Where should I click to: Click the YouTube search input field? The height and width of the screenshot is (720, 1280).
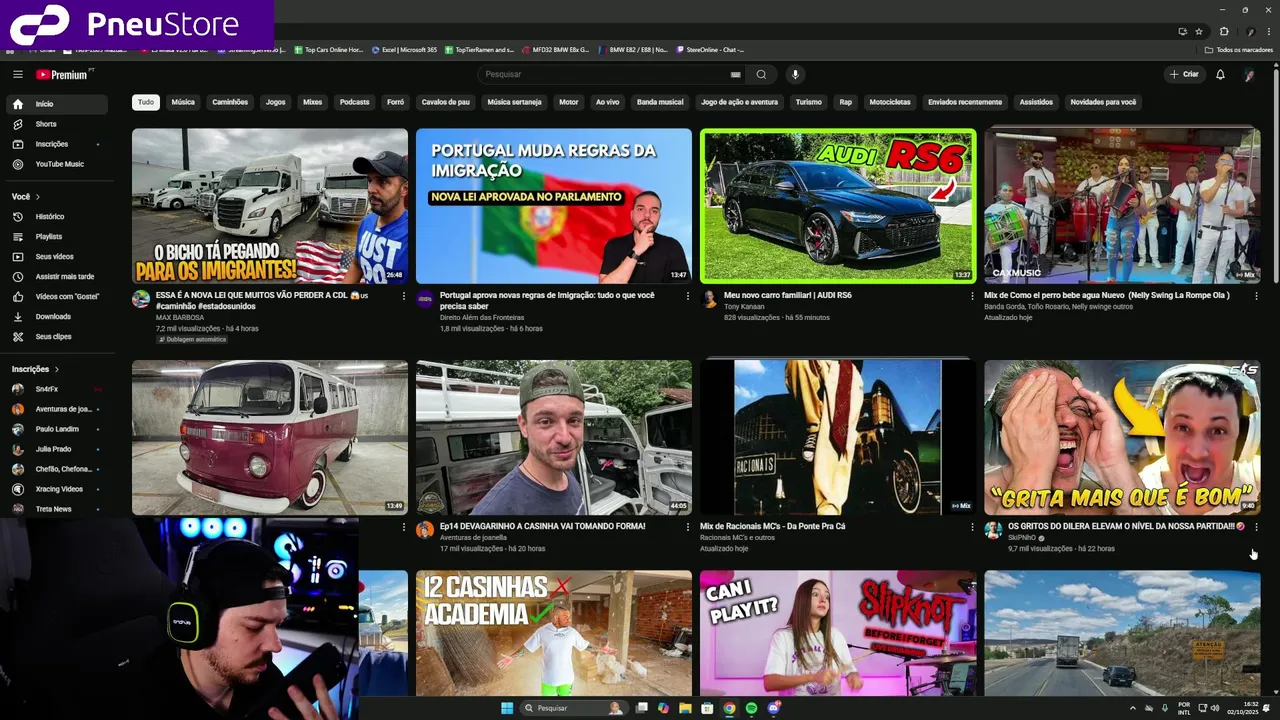click(605, 74)
